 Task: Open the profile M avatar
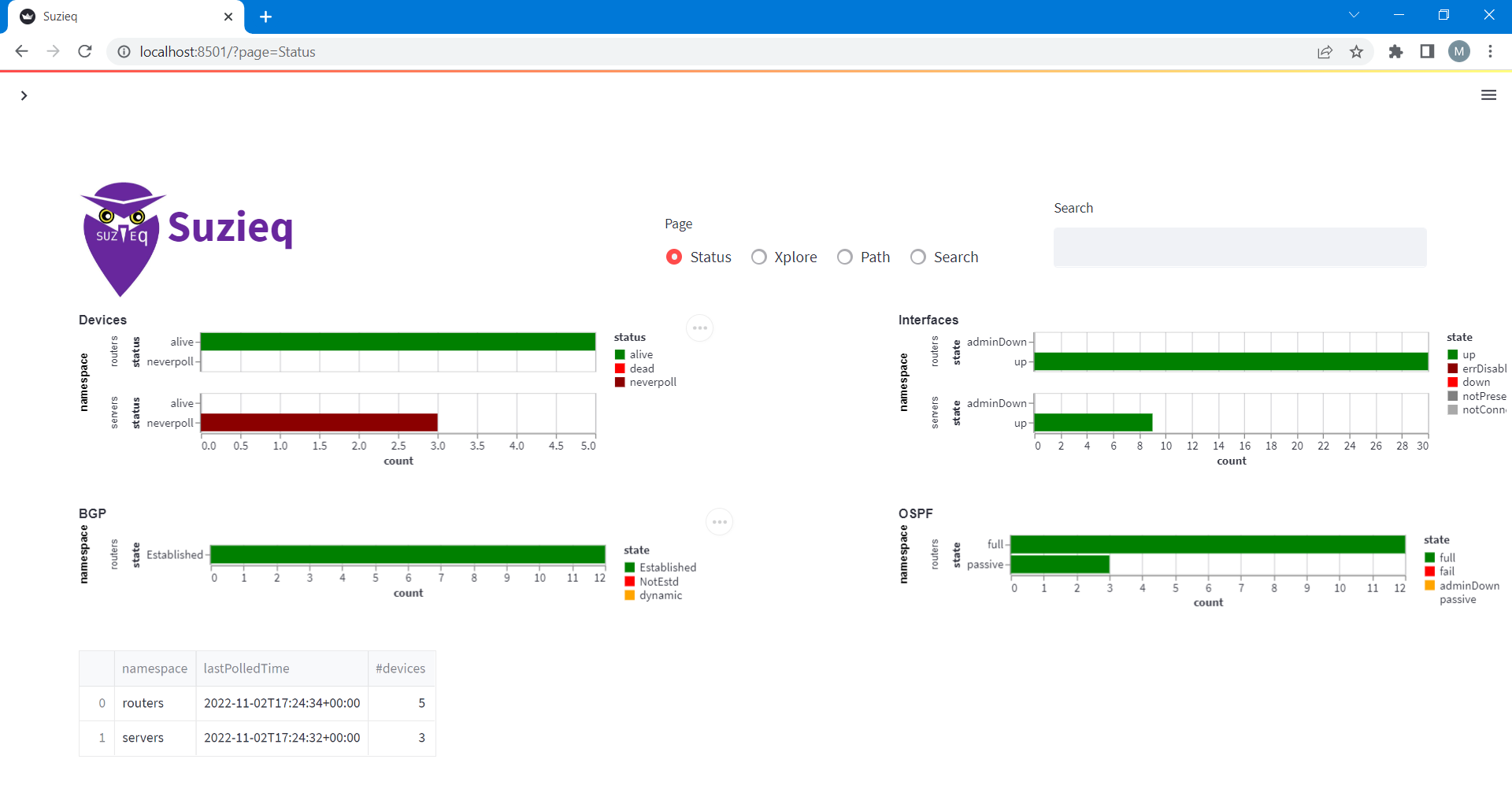pos(1459,52)
